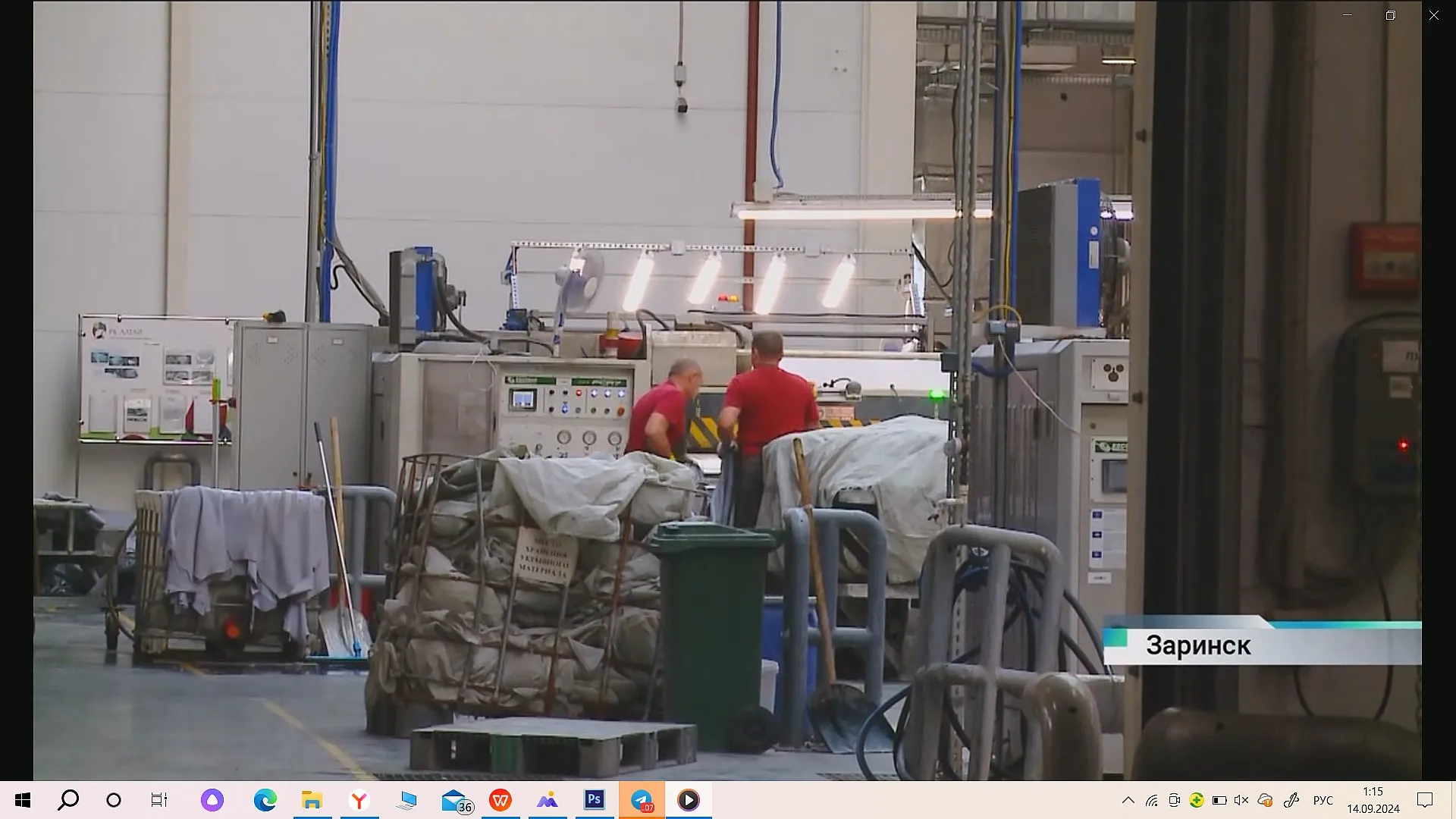The height and width of the screenshot is (819, 1456).
Task: Open Wi-Fi network status icon
Action: [x=1152, y=800]
